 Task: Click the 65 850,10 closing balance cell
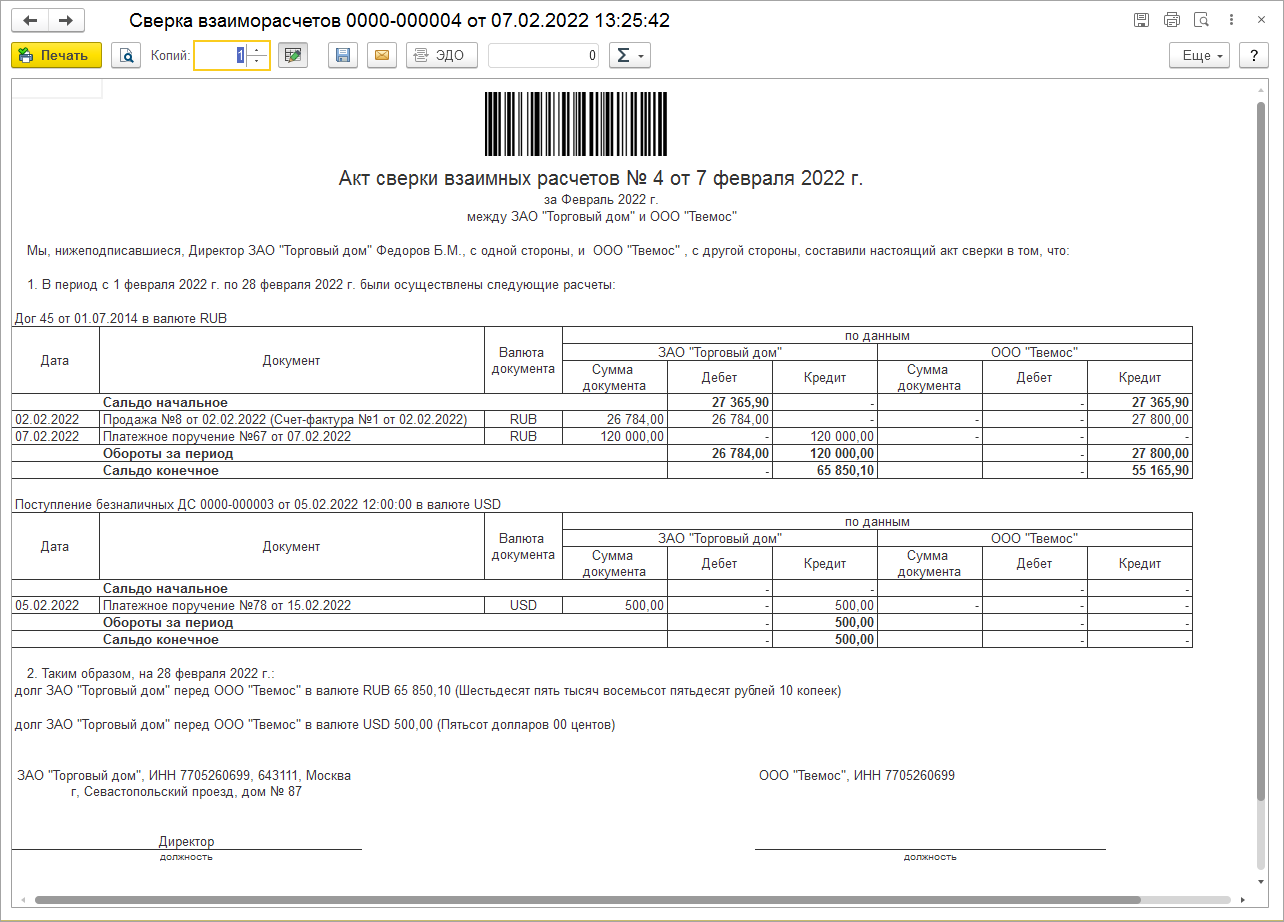[x=825, y=470]
